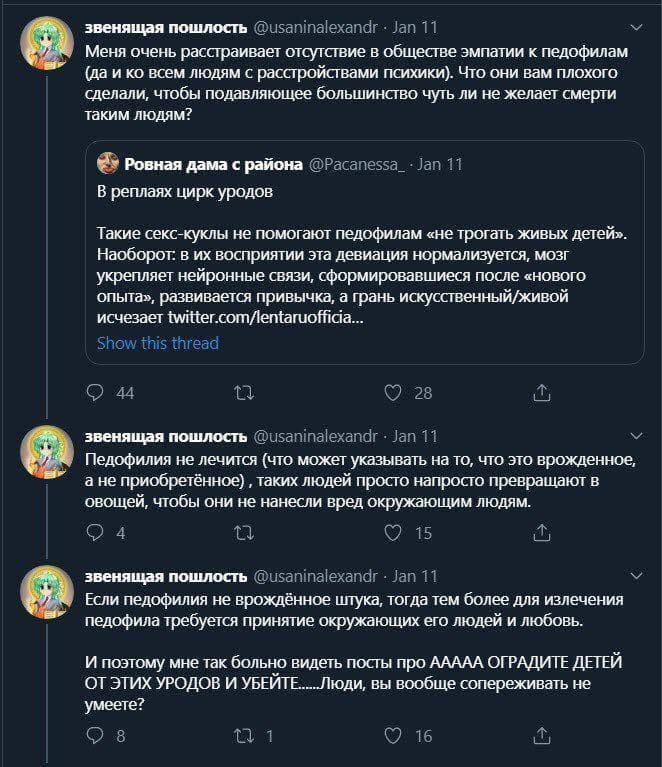Expand the second tweet's options chevron
The image size is (662, 767).
pos(637,436)
